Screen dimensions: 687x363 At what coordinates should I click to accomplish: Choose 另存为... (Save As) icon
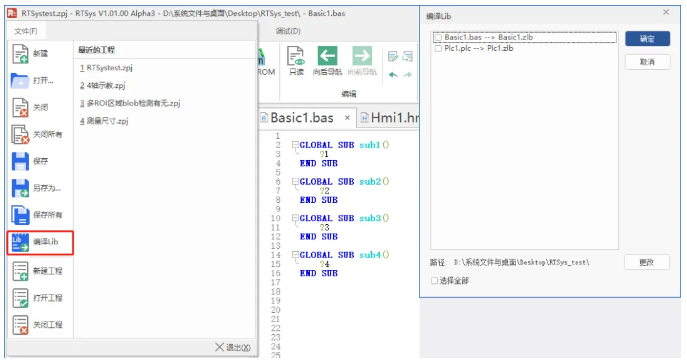pos(20,188)
